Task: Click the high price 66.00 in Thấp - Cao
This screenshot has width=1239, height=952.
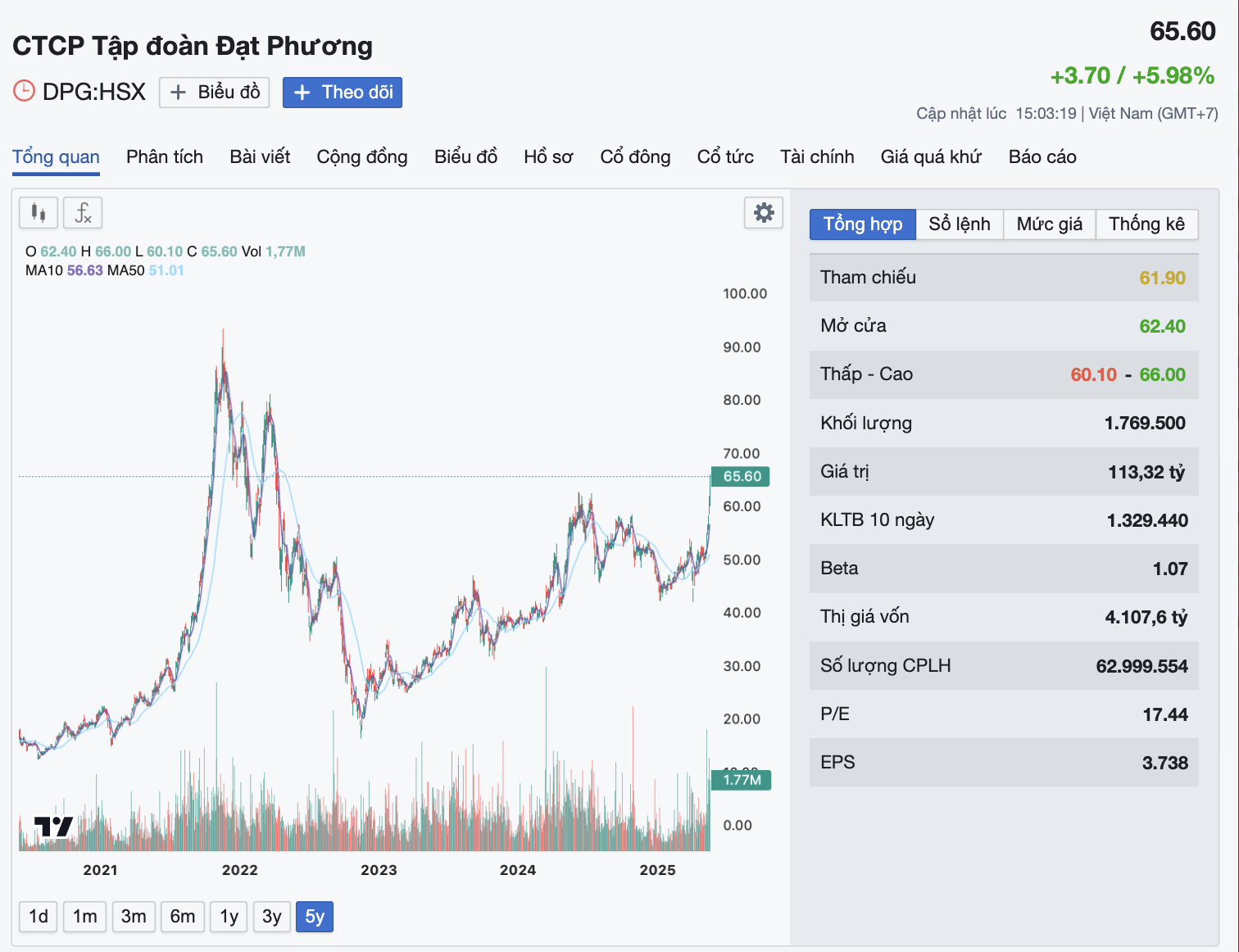Action: click(x=1162, y=374)
